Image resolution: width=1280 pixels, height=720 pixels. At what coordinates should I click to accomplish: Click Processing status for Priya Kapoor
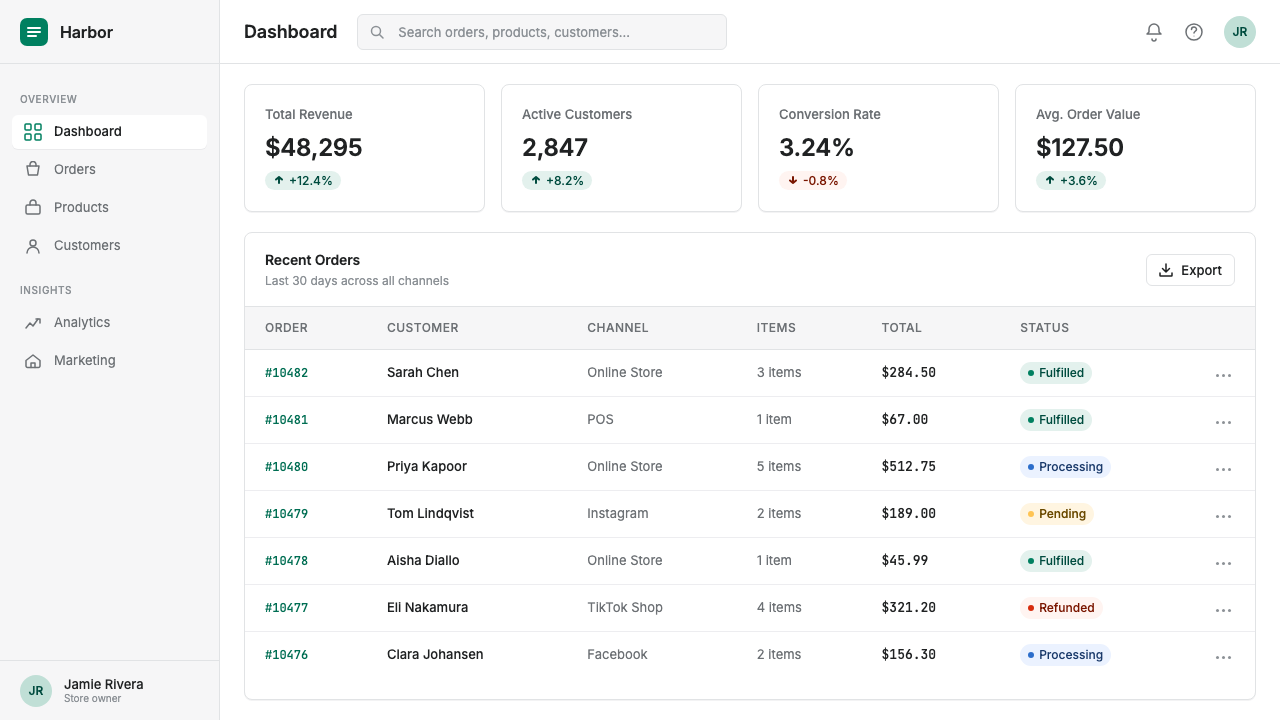1065,467
